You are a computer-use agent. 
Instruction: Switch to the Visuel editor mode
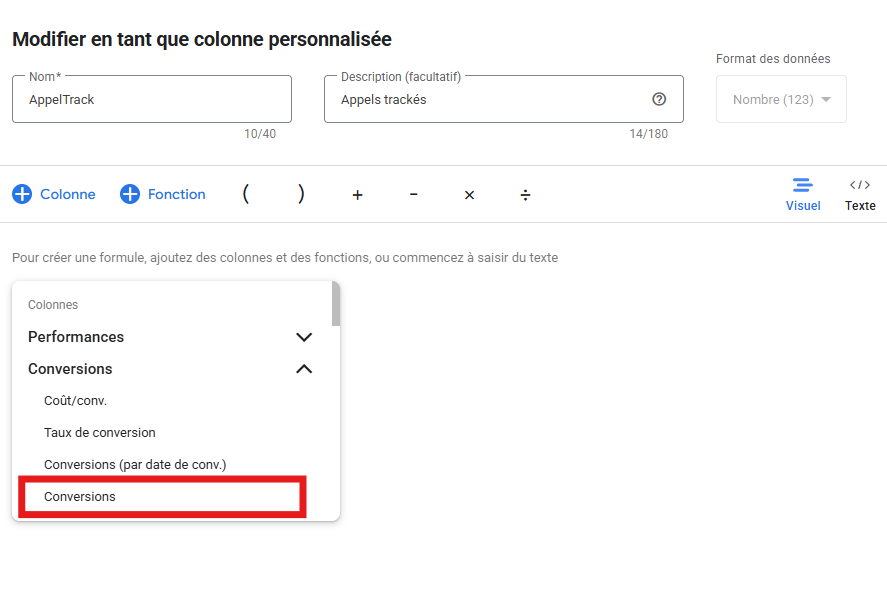802,194
